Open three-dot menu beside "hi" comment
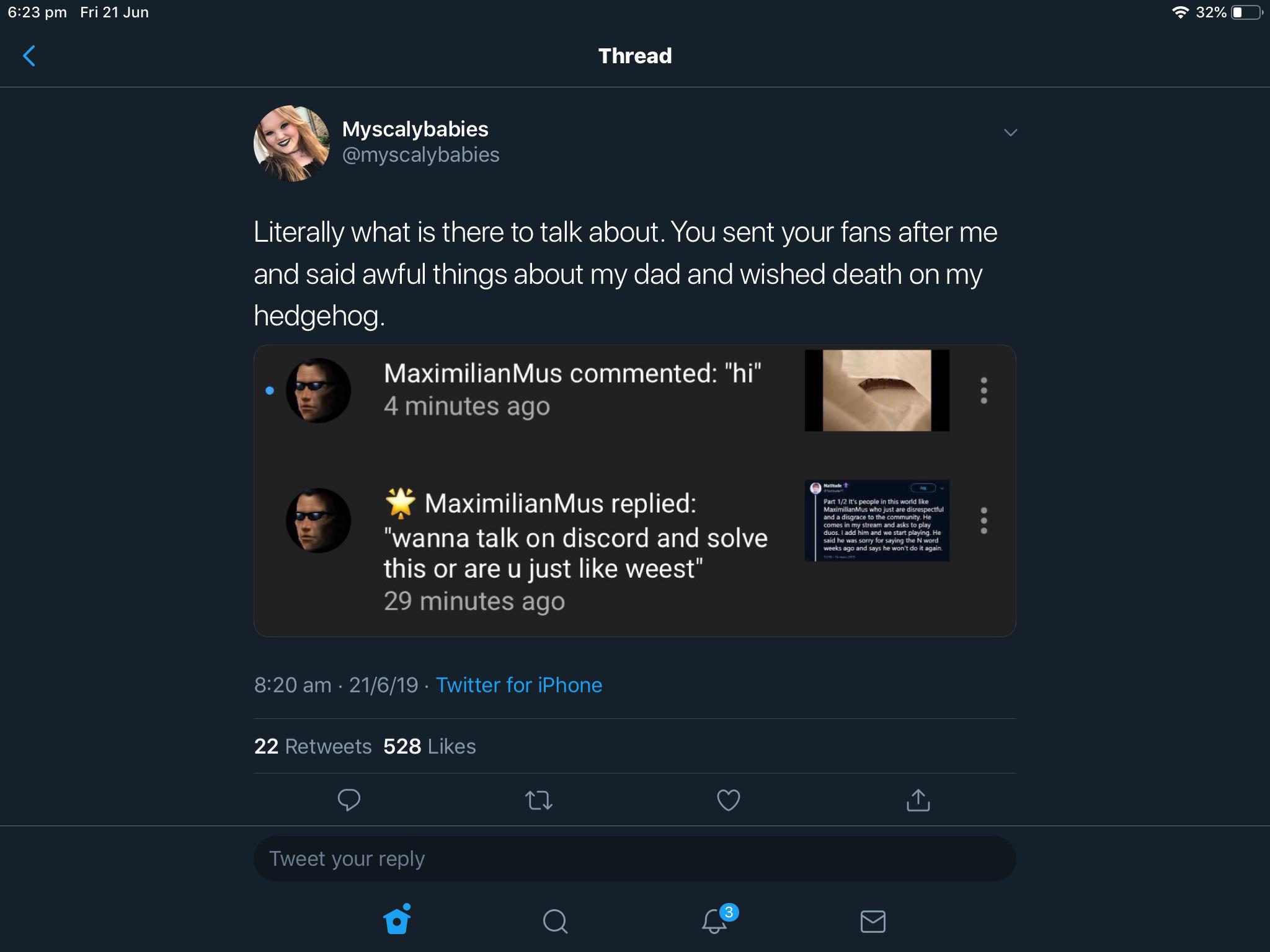 click(984, 390)
